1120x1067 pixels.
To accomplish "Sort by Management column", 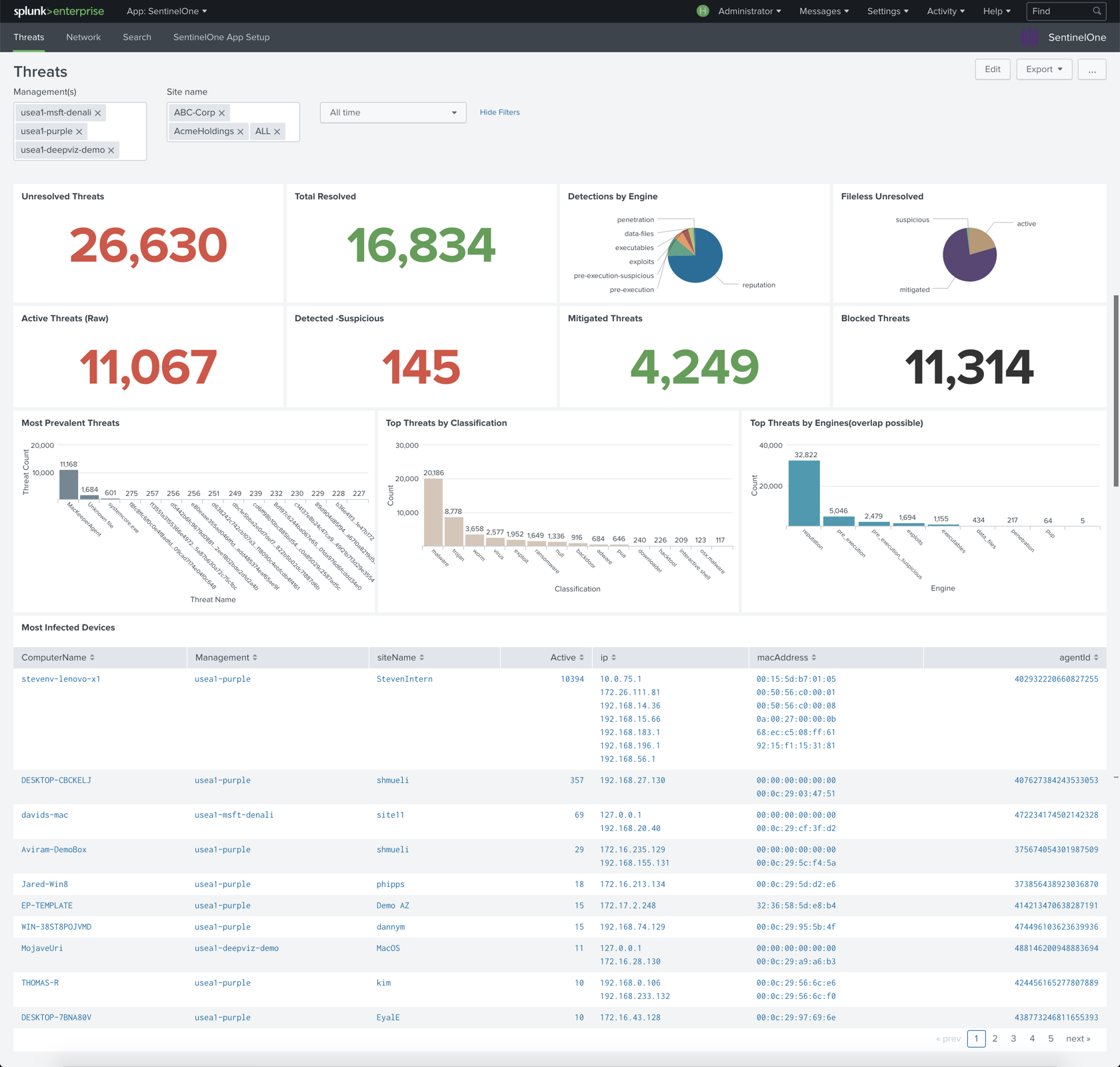I will pyautogui.click(x=226, y=657).
